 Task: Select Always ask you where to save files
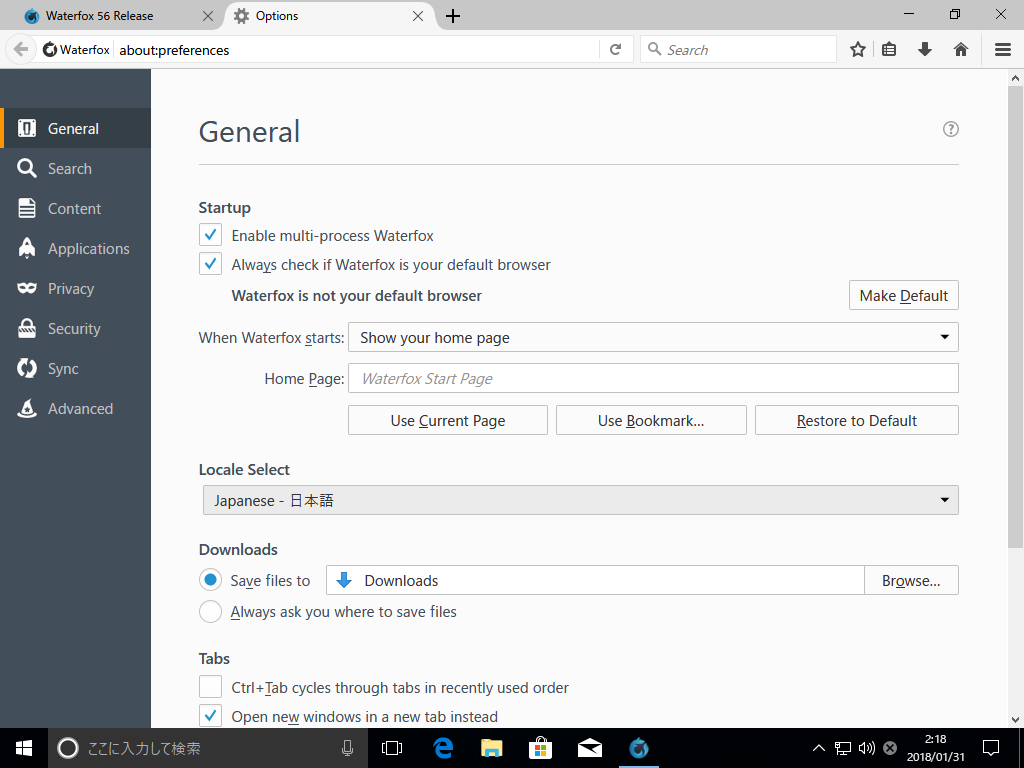coord(210,611)
